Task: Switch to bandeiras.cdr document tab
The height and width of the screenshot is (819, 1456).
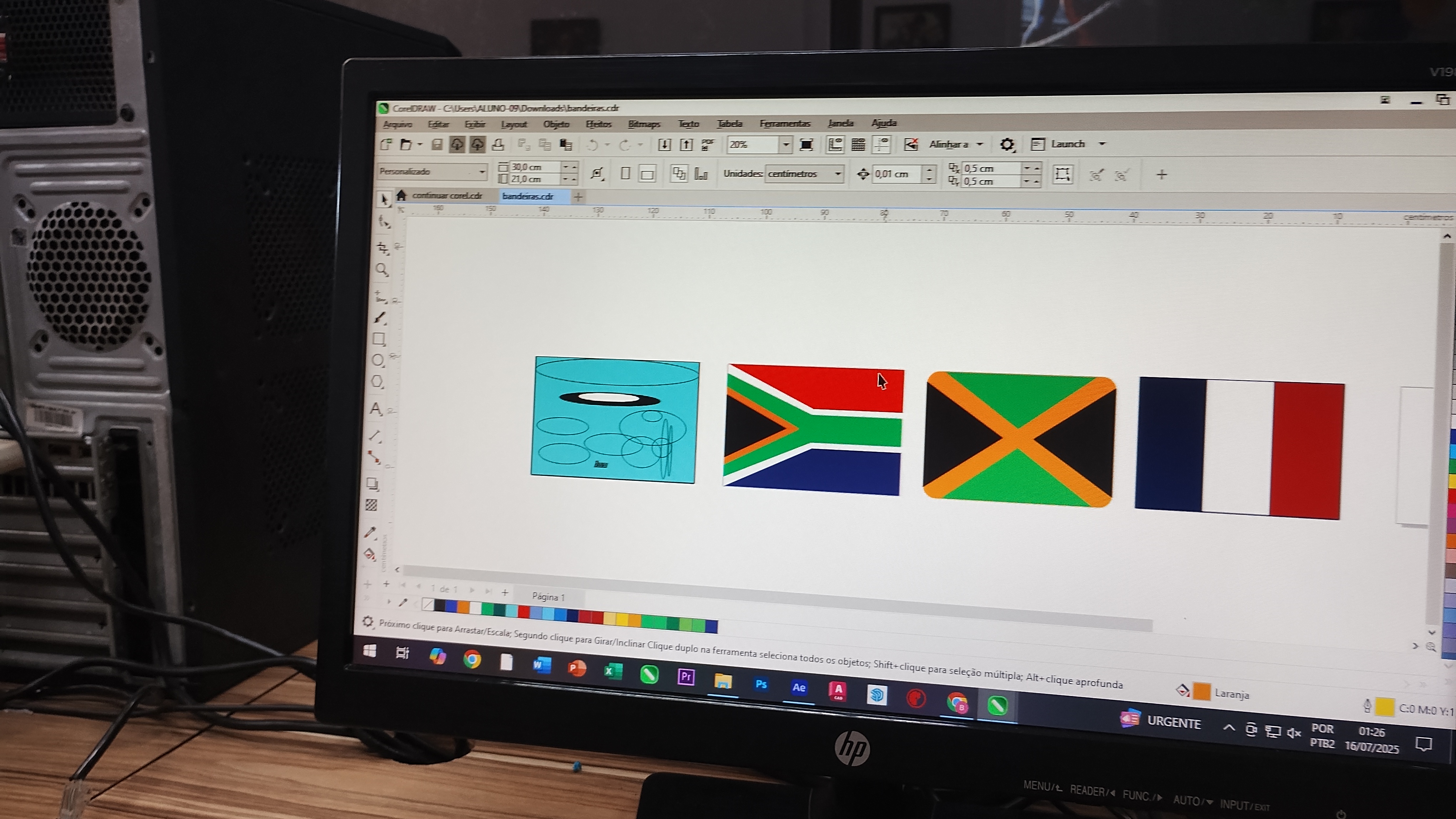Action: click(528, 196)
